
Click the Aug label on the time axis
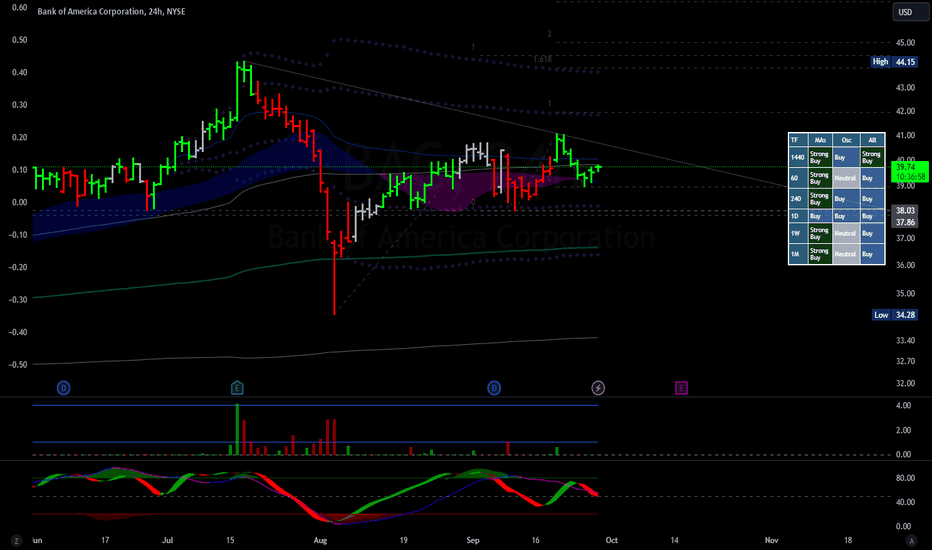320,540
